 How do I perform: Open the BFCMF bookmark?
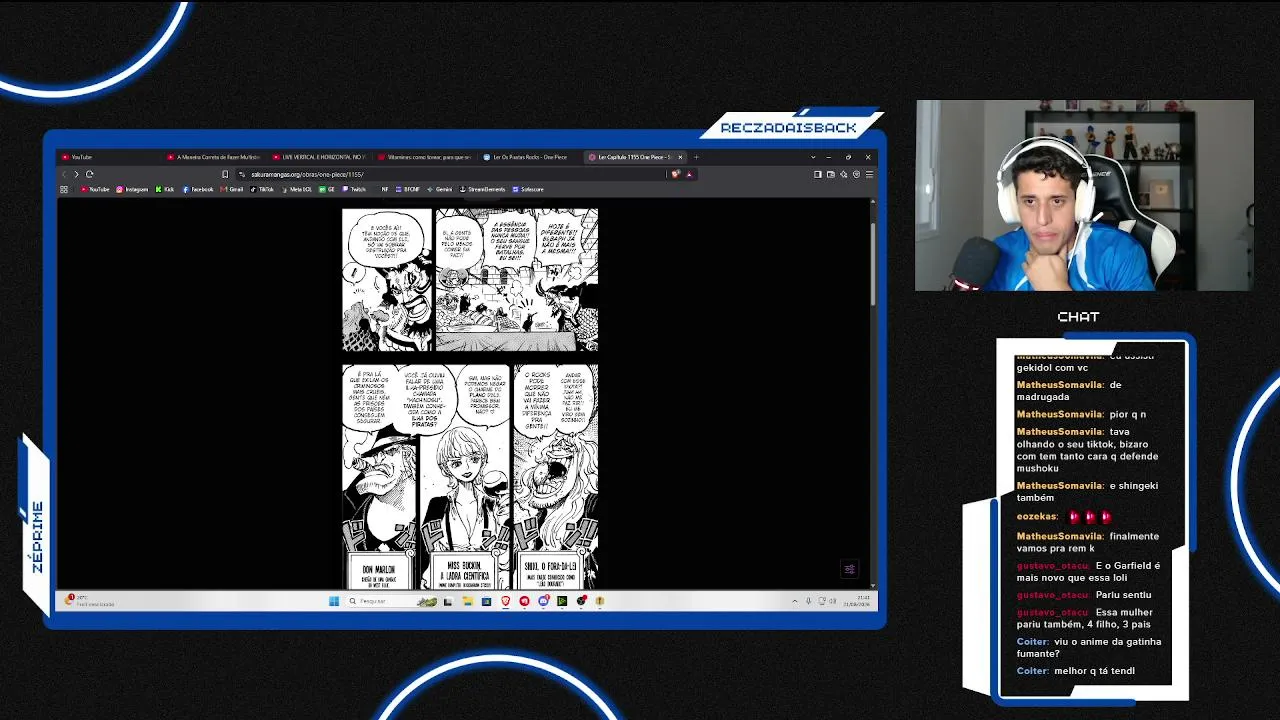pos(409,189)
